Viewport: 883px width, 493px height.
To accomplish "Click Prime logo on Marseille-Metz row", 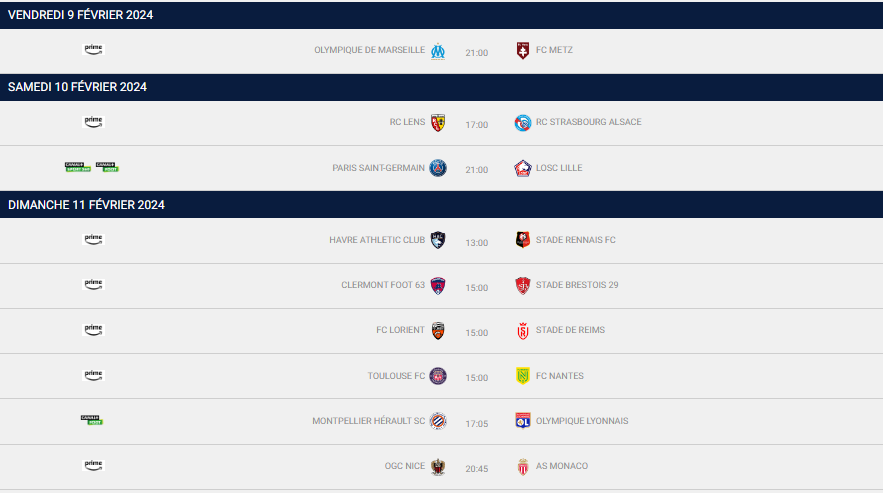I will [93, 49].
